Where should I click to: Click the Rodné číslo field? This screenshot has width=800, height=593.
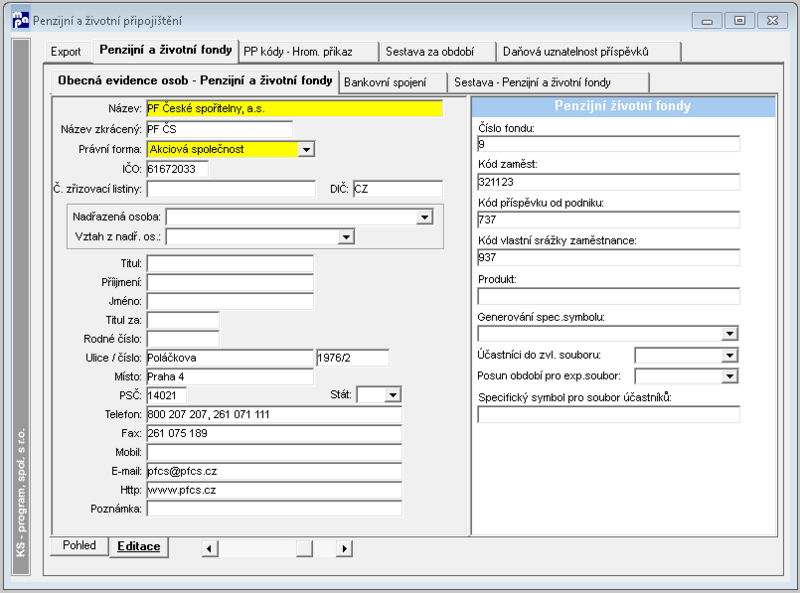point(183,339)
